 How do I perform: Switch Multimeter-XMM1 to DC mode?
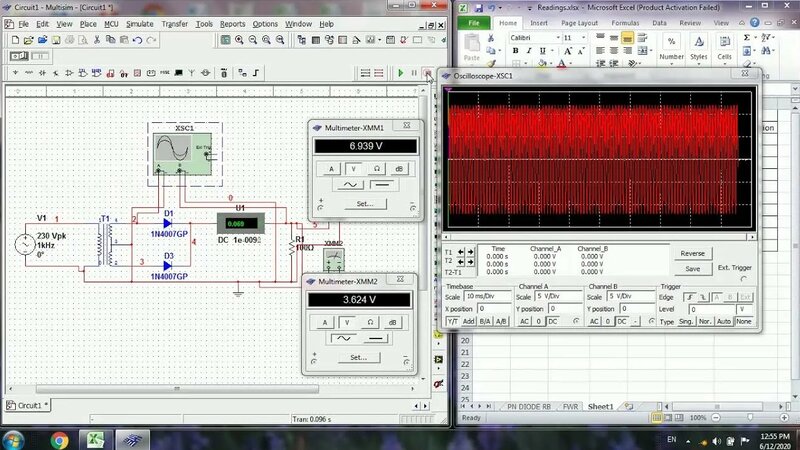pos(382,185)
